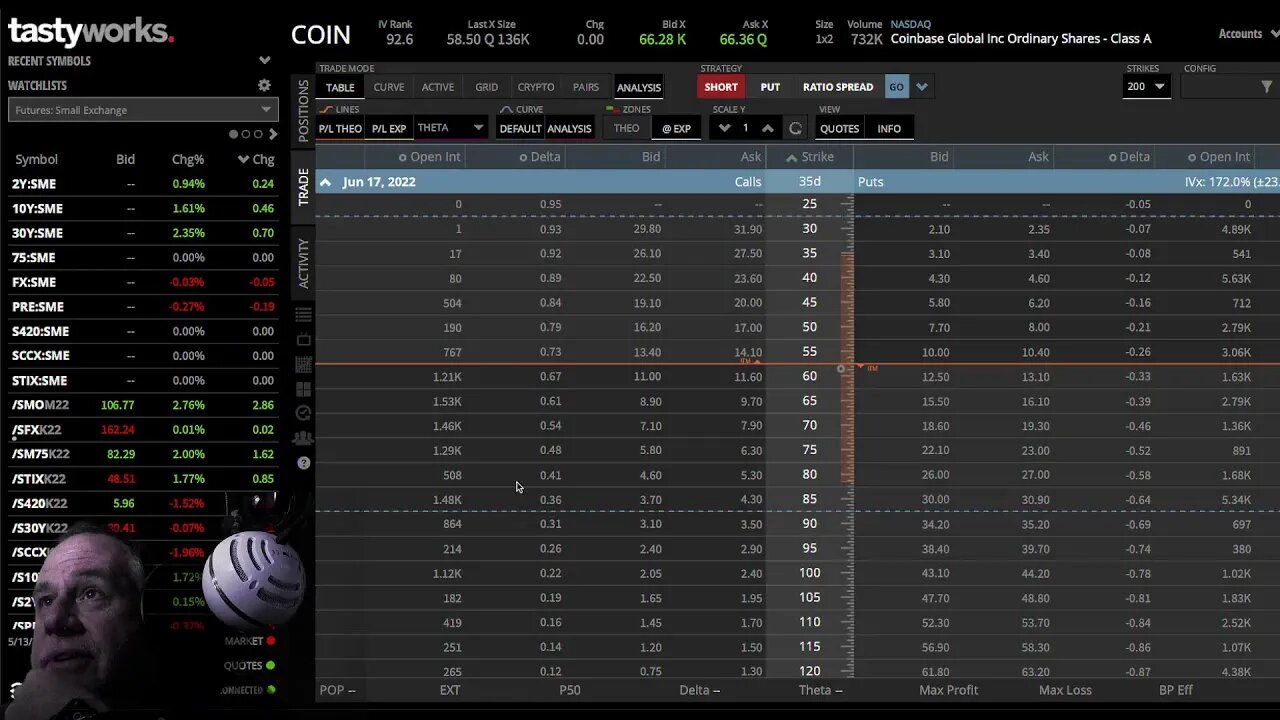Click the Open Int column dot on calls side
This screenshot has height=720, width=1280.
tap(403, 157)
